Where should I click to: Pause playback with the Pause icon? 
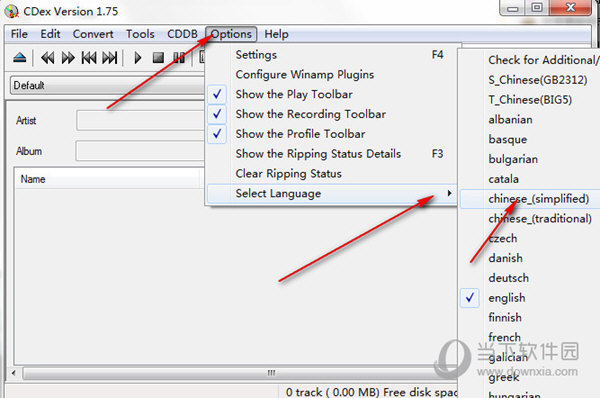(x=179, y=58)
